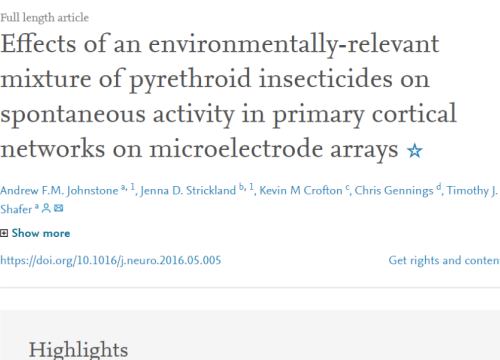Click the star footnote icon after title
The width and height of the screenshot is (500, 360).
point(415,151)
